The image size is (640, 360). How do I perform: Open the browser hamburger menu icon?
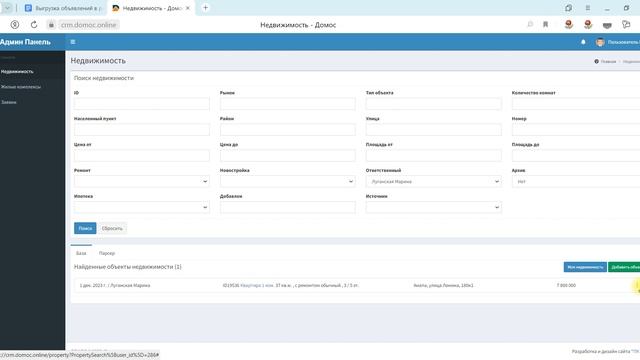[588, 8]
